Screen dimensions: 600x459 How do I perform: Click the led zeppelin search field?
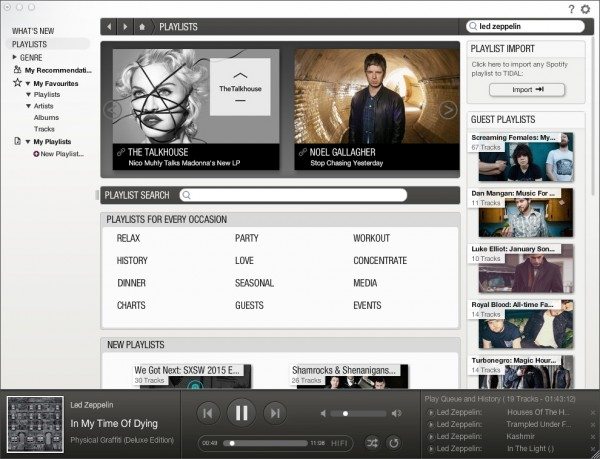(x=525, y=26)
